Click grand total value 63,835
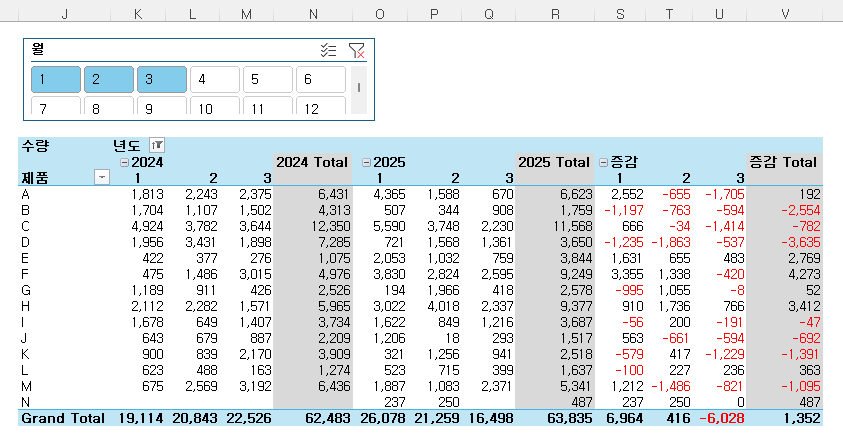Image resolution: width=843 pixels, height=434 pixels. (569, 418)
